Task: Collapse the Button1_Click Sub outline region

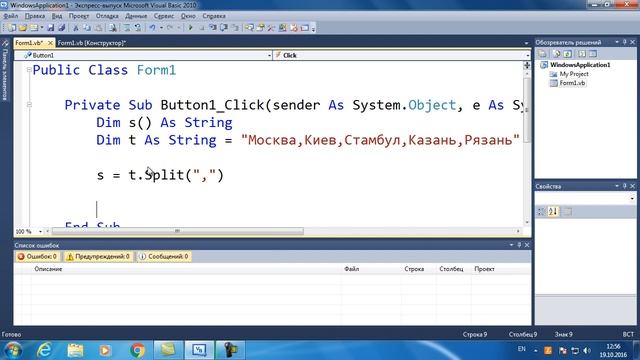Action: tap(29, 105)
